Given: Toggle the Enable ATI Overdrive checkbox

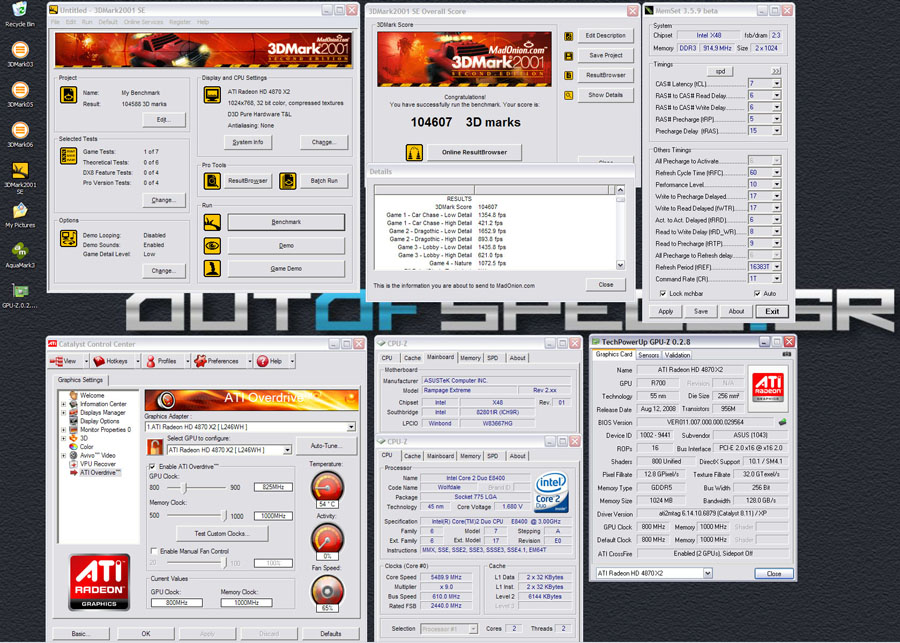Looking at the screenshot, I should [x=152, y=467].
